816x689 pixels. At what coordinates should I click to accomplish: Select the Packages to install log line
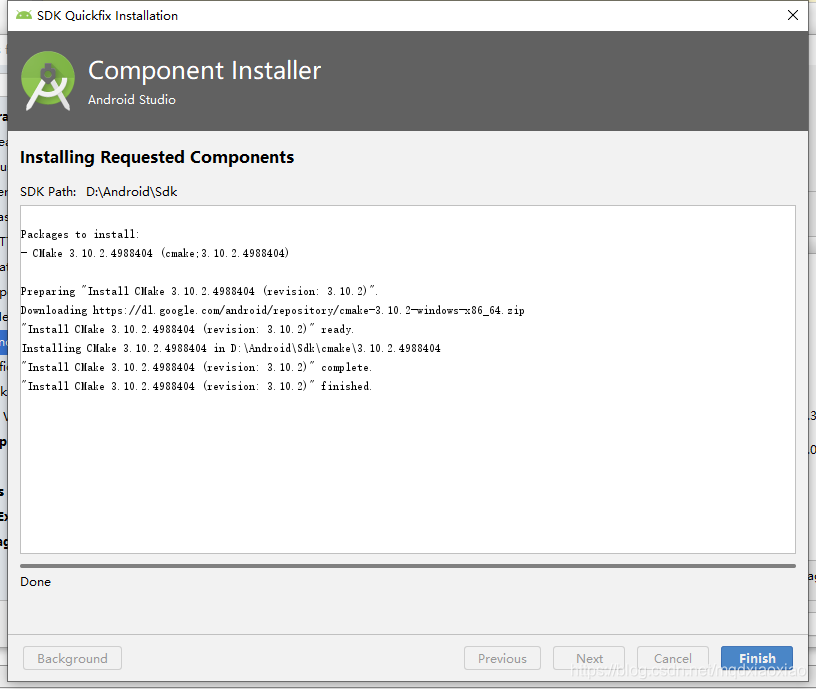pos(86,234)
